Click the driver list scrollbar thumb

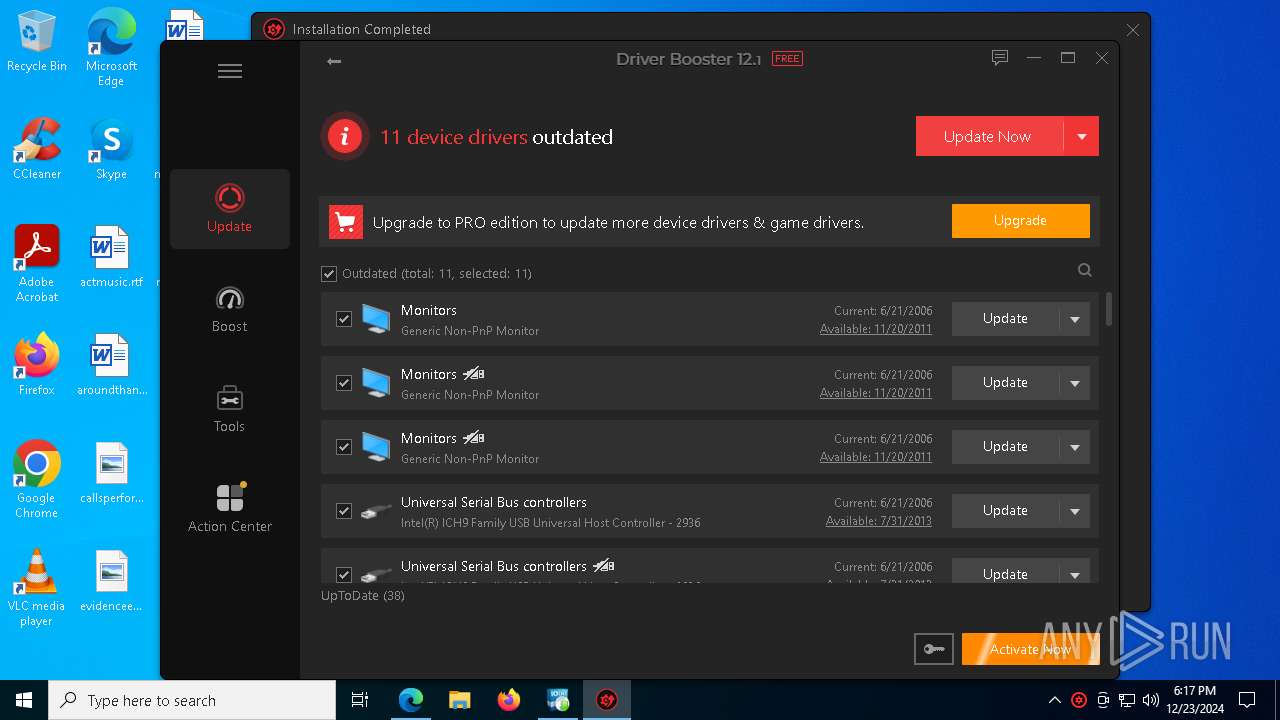tap(1108, 309)
